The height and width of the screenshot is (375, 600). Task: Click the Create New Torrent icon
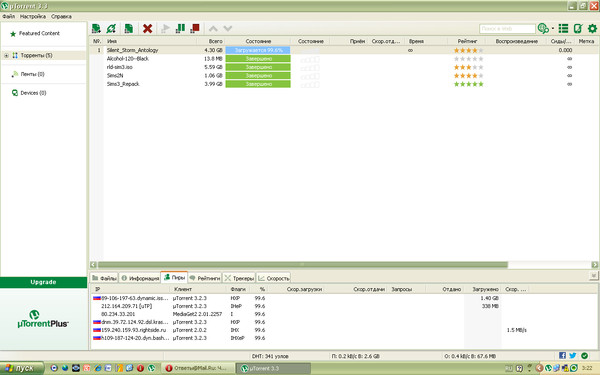[129, 28]
